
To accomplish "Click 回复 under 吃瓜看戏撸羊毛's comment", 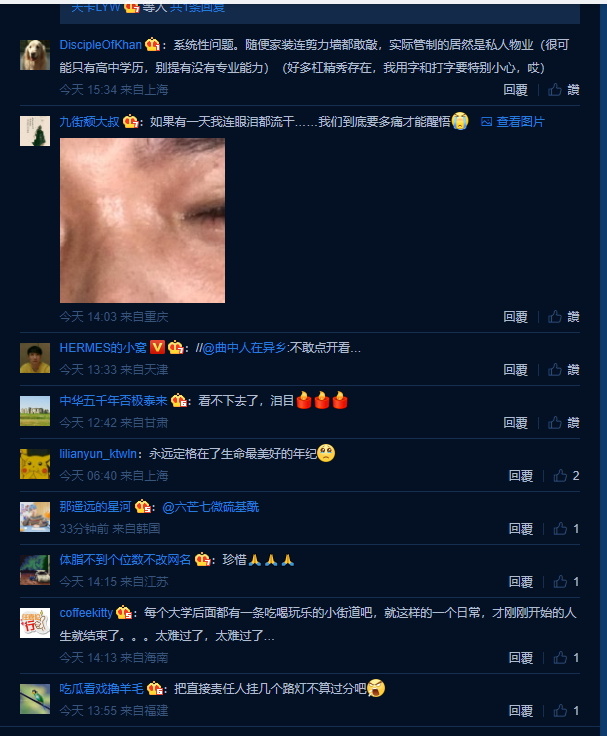I will click(521, 711).
